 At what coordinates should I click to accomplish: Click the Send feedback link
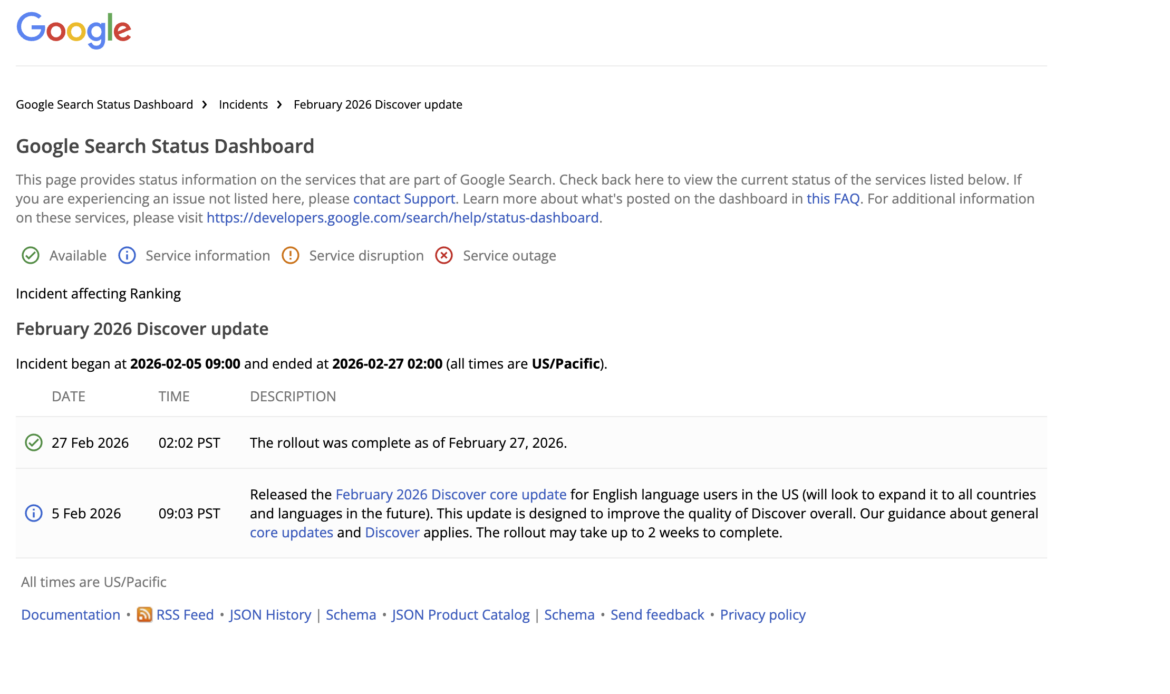coord(657,615)
